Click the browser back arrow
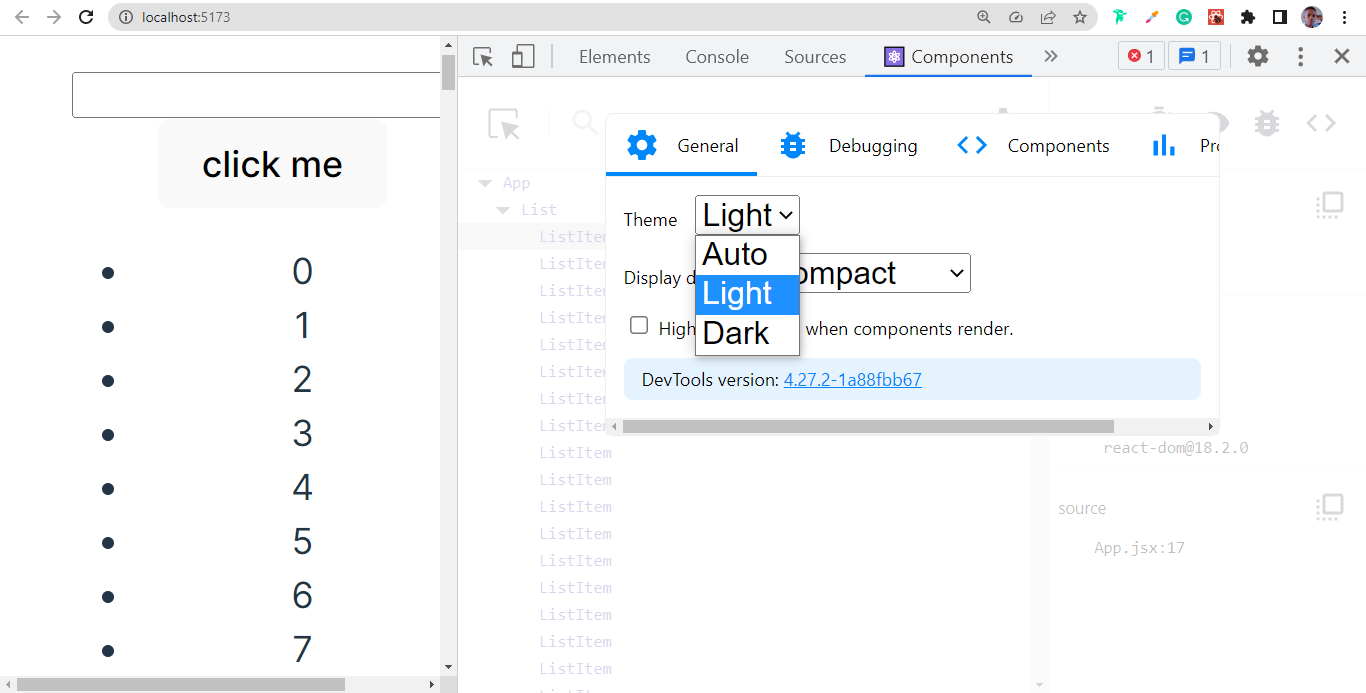1366x693 pixels. (x=22, y=17)
